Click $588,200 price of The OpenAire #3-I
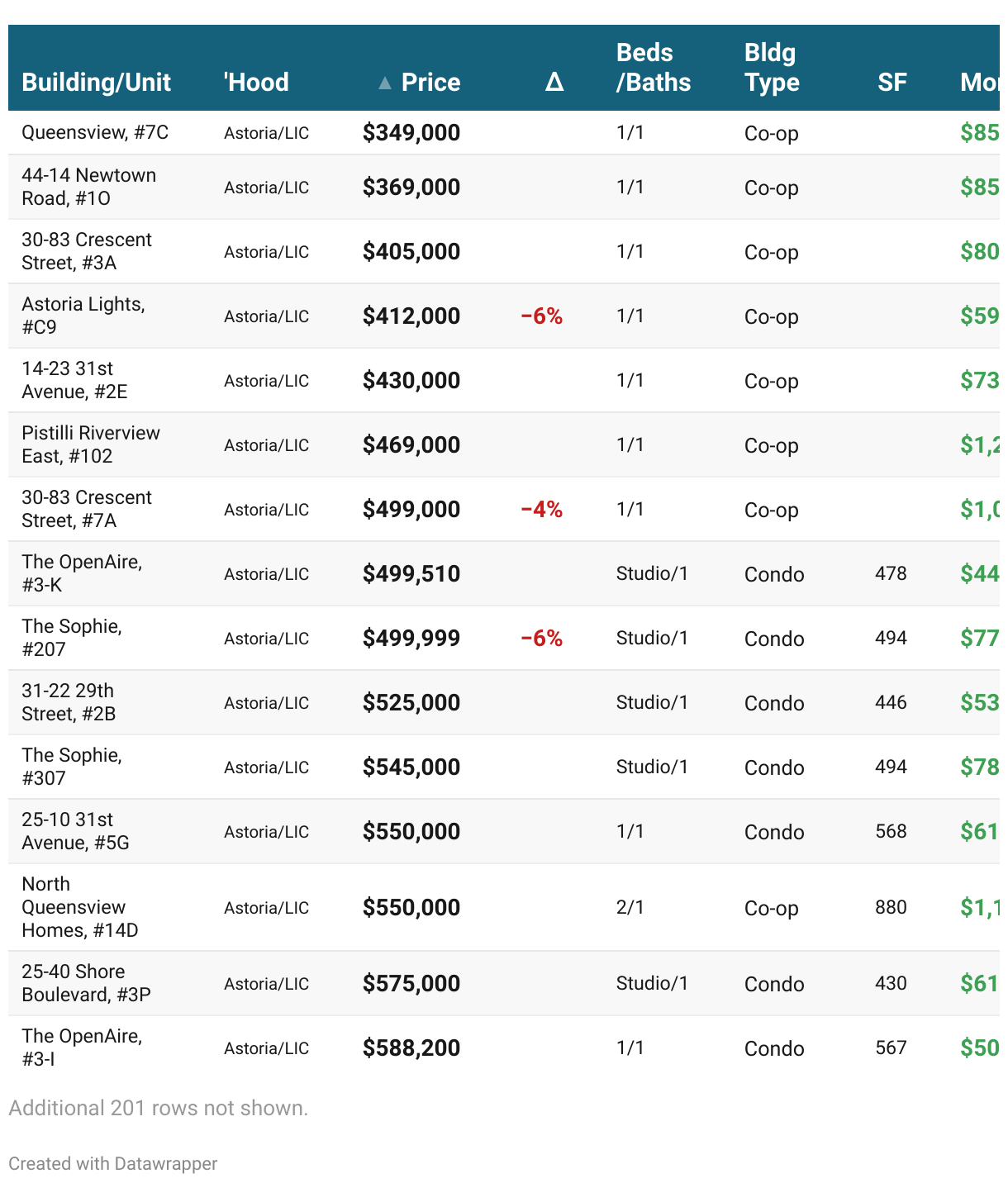Screen dimensions: 1008x1183 (x=411, y=1048)
